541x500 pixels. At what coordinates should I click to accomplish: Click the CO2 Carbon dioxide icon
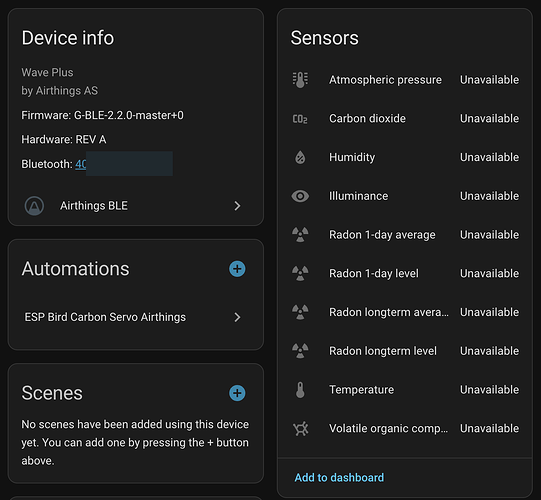300,119
